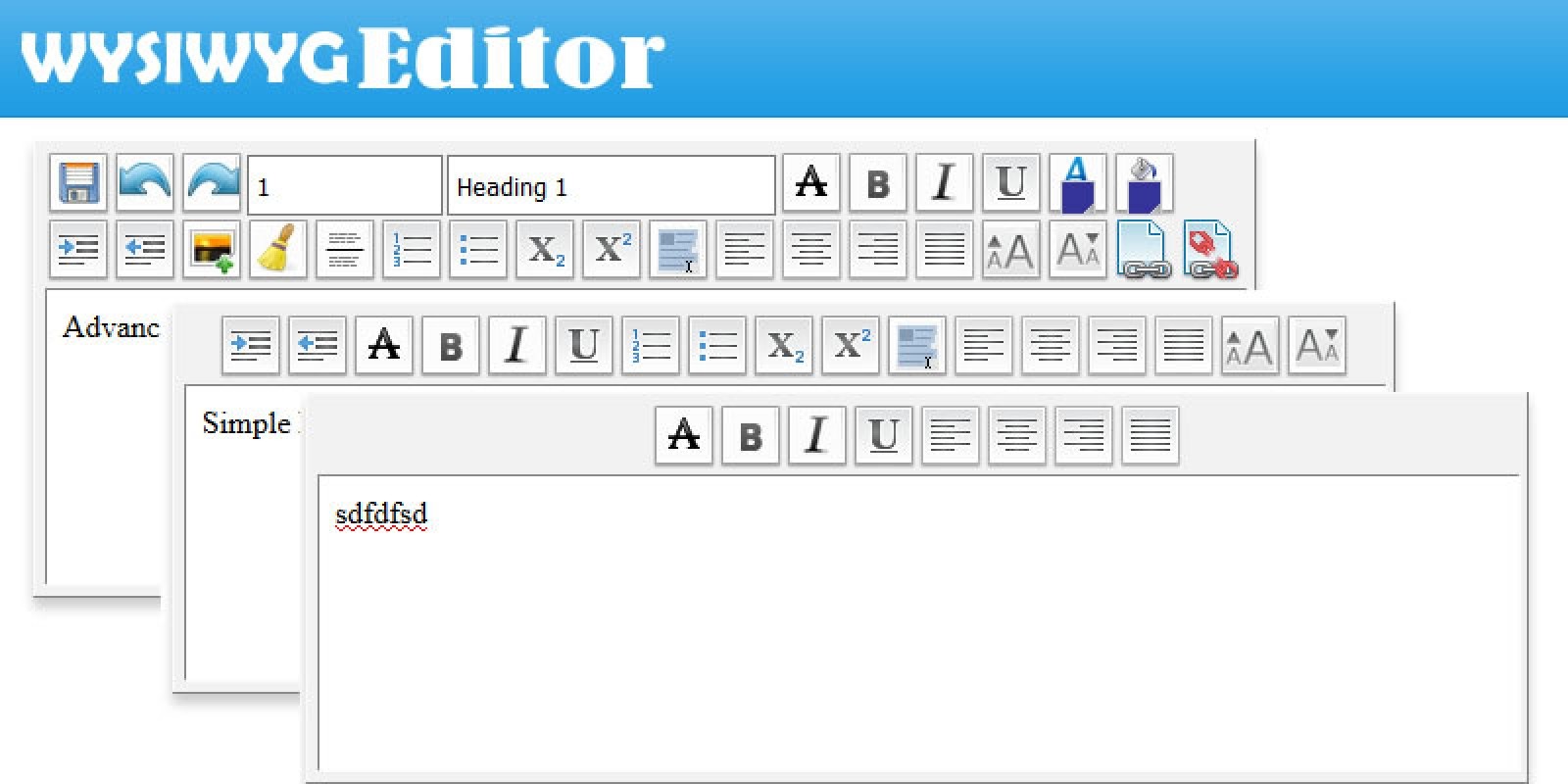The image size is (1568, 784).
Task: Click the block format icon in advanced editor
Action: click(678, 250)
